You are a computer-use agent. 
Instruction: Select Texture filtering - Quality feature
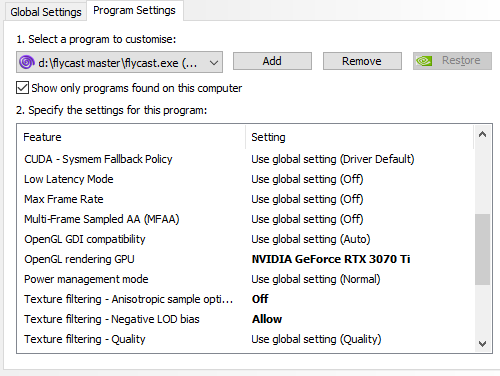(x=85, y=339)
